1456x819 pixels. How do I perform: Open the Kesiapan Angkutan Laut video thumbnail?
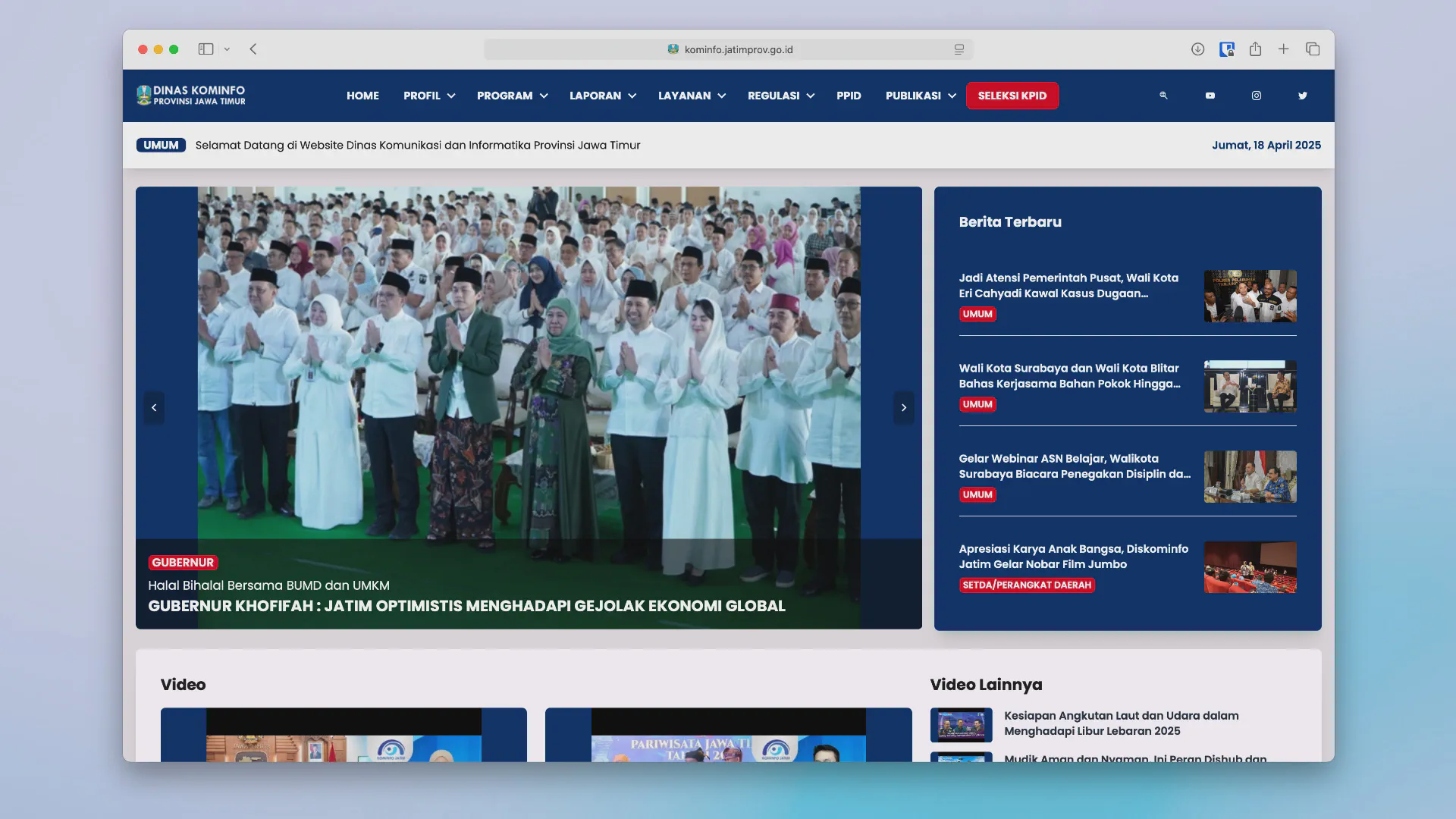coord(961,725)
